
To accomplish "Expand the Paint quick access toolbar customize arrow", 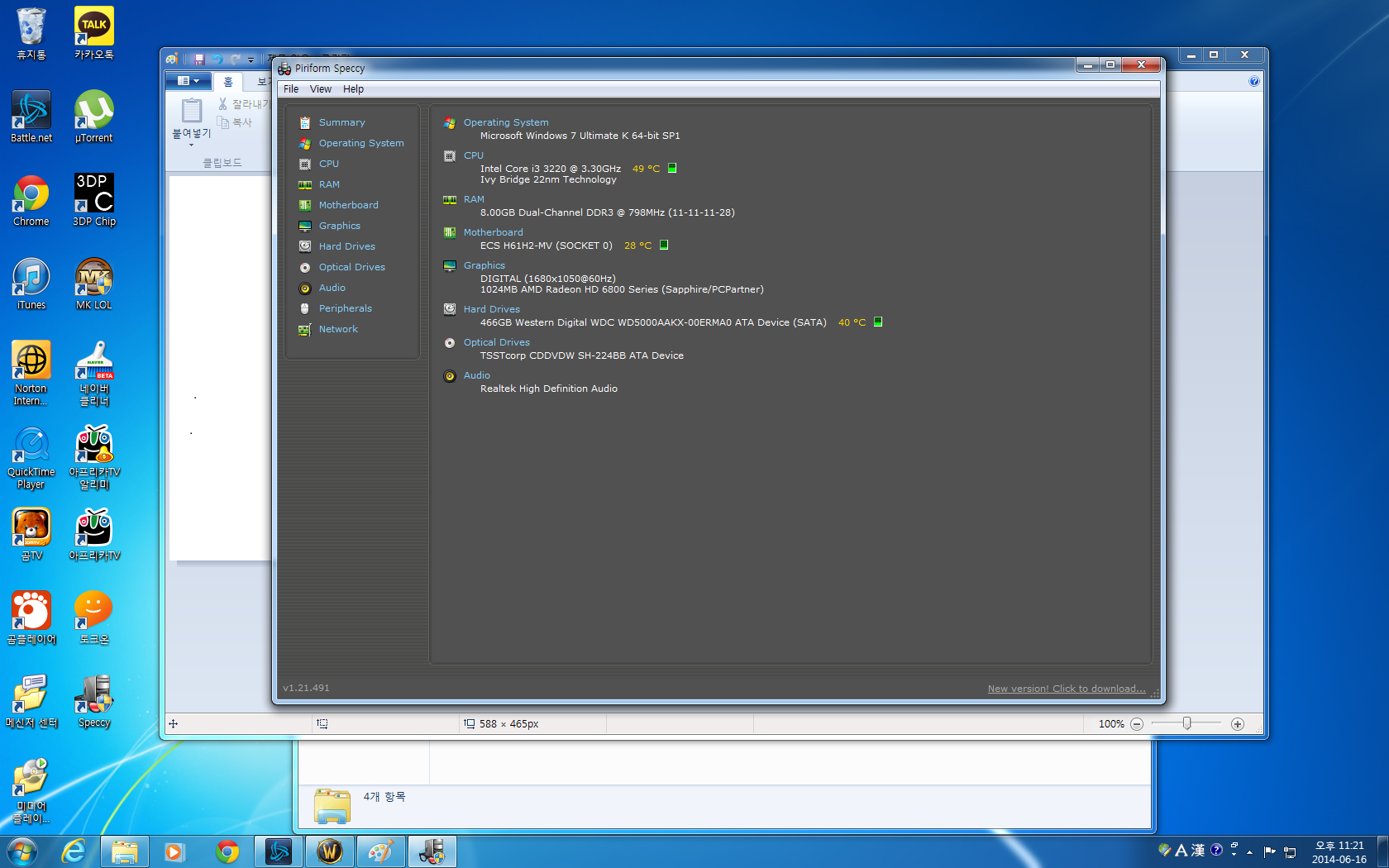I will coord(251,60).
